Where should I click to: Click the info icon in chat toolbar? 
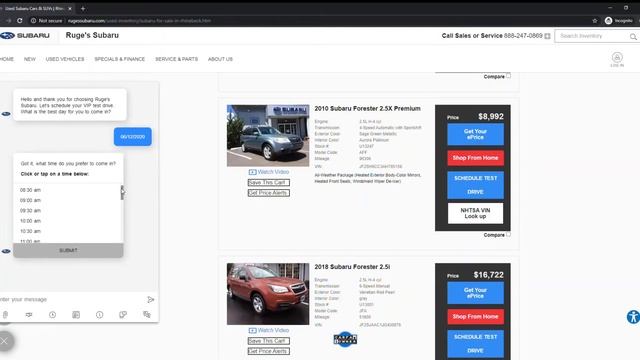point(100,315)
